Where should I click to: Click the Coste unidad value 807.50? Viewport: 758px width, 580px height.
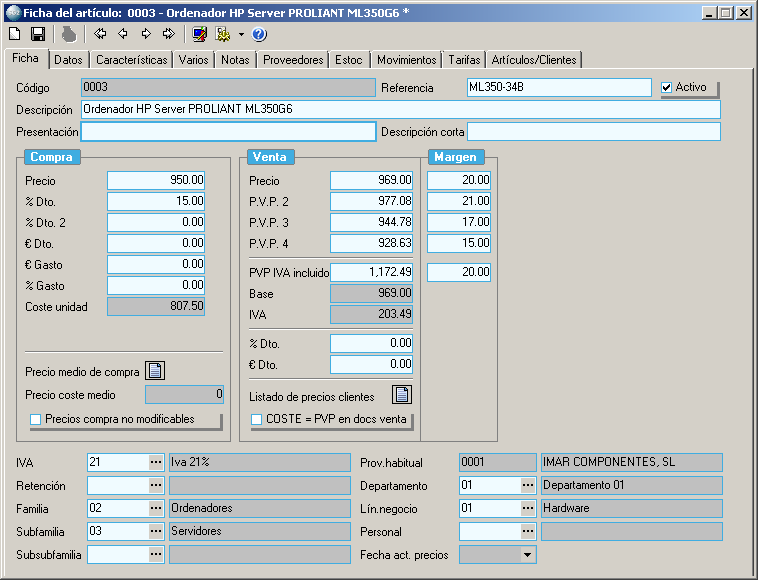click(156, 306)
